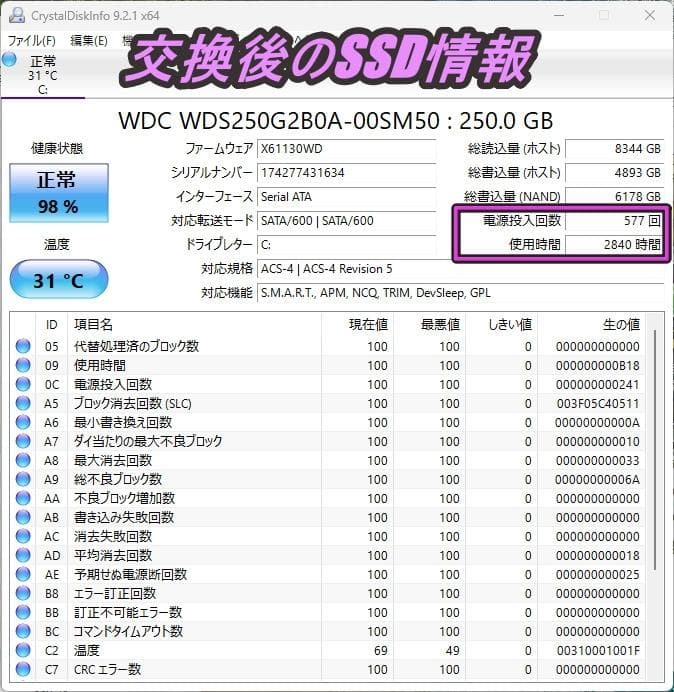Click the serial number field 174277431634
The image size is (674, 692).
pos(346,173)
